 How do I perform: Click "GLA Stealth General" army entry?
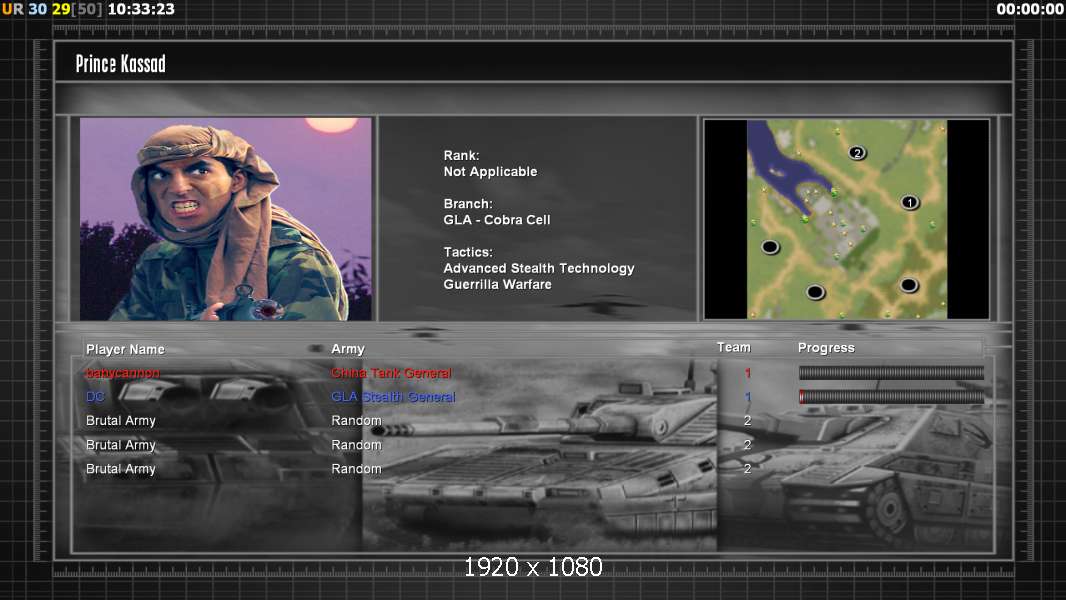coord(393,397)
